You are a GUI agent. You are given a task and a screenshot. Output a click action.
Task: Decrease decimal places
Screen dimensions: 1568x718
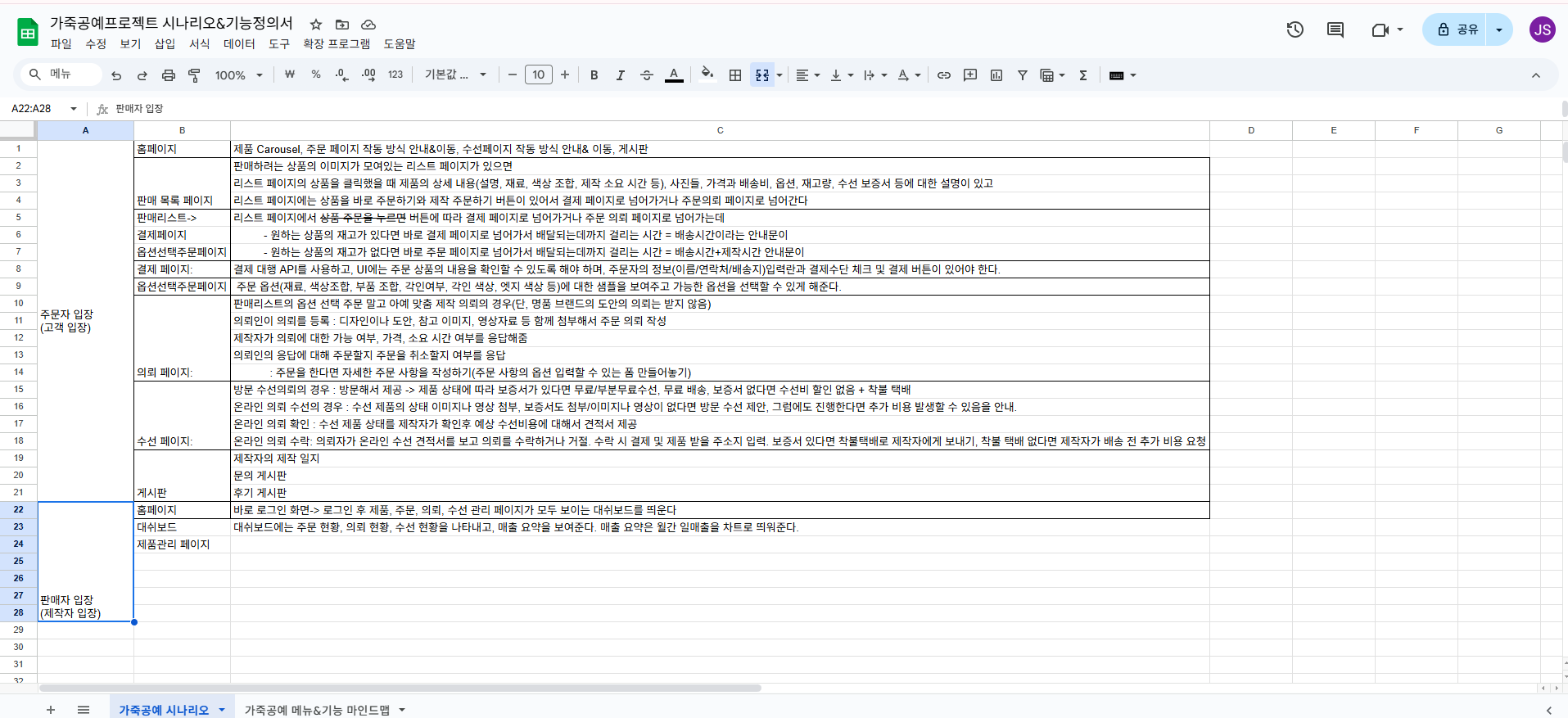pos(342,75)
